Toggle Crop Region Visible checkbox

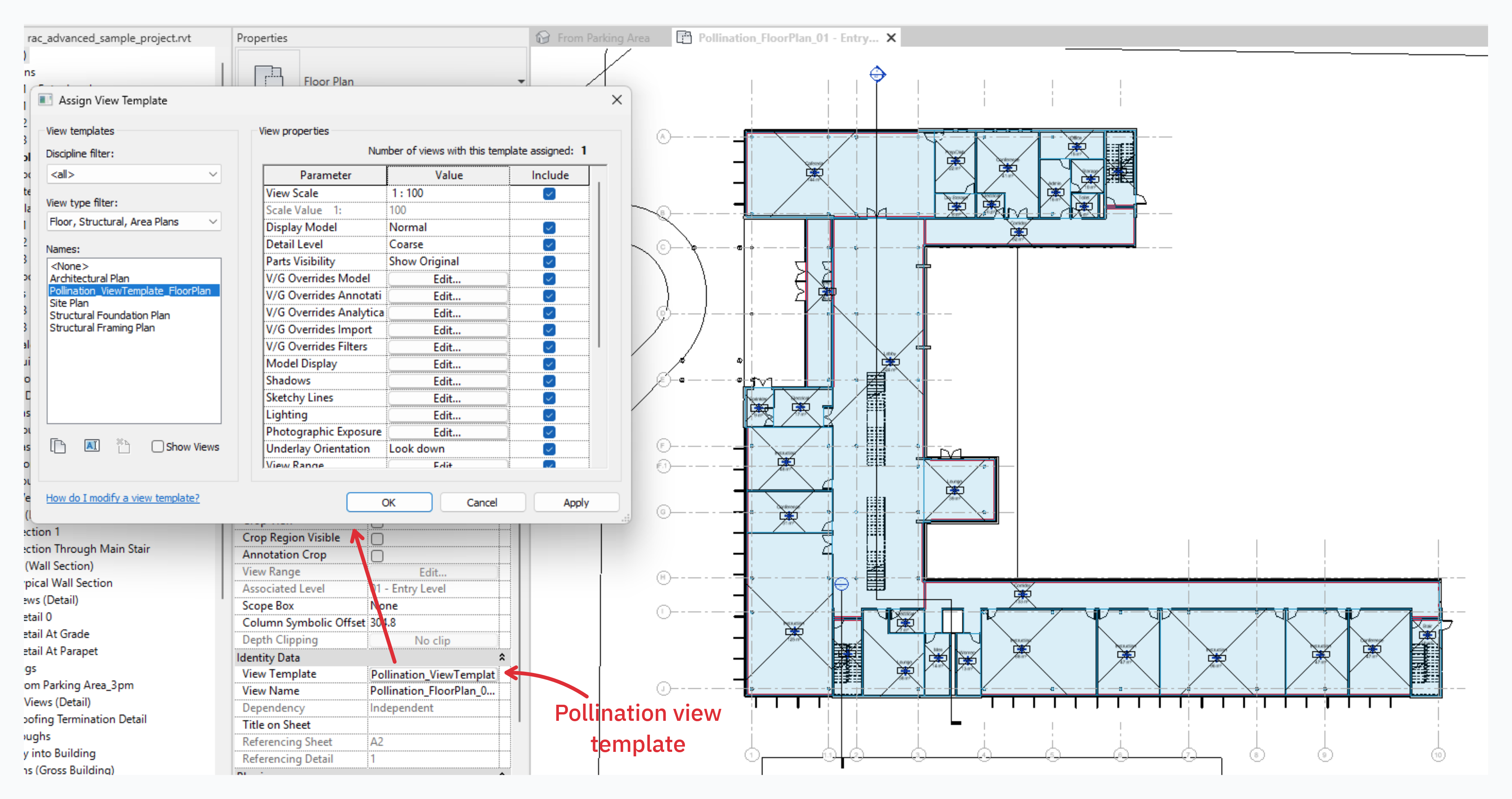pos(377,538)
